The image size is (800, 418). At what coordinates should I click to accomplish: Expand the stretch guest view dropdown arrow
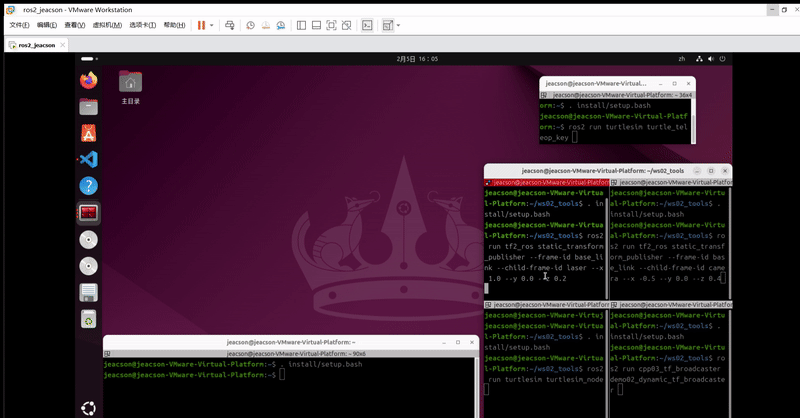(398, 25)
